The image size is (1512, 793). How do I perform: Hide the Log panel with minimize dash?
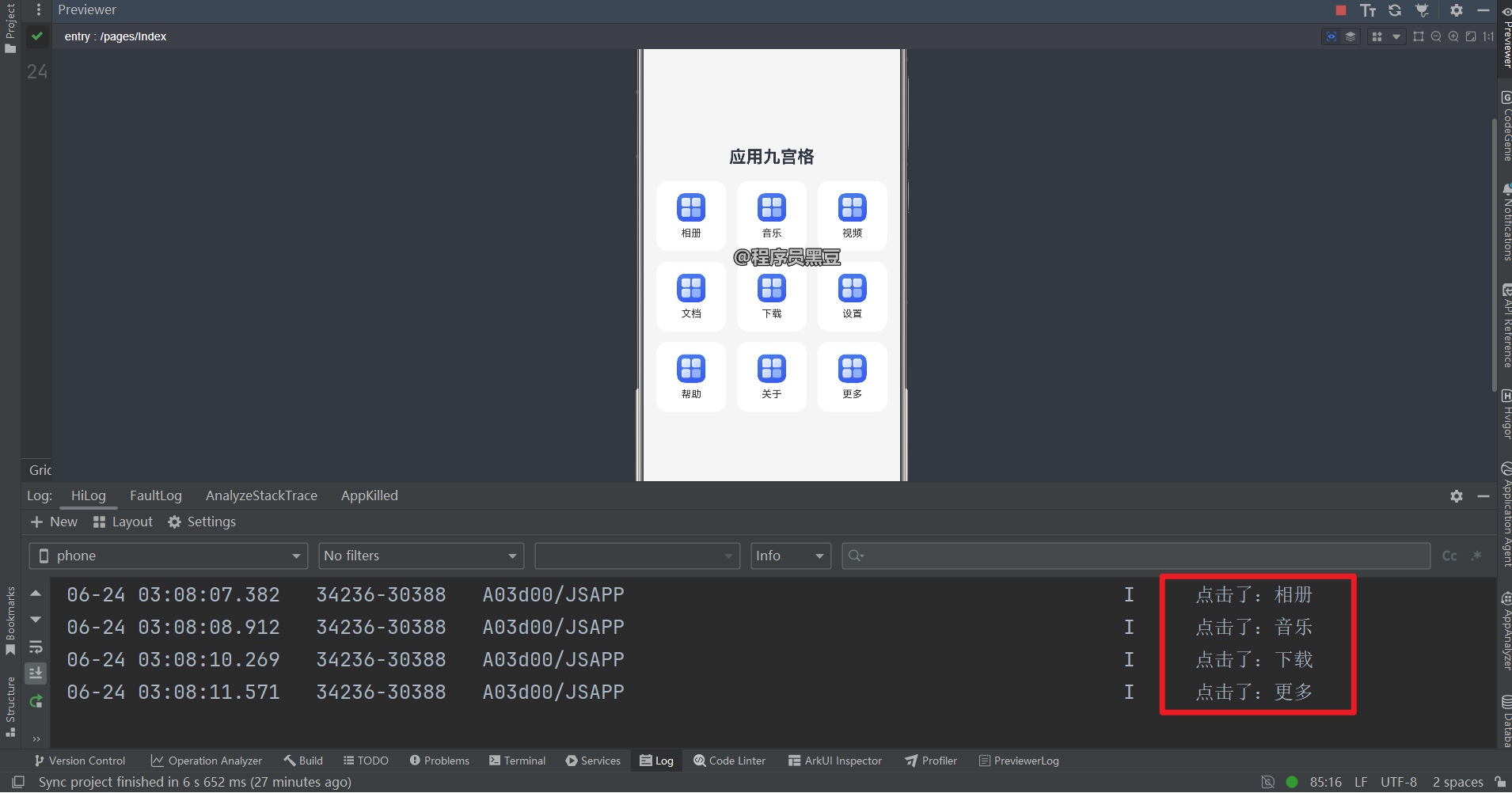[x=1484, y=496]
